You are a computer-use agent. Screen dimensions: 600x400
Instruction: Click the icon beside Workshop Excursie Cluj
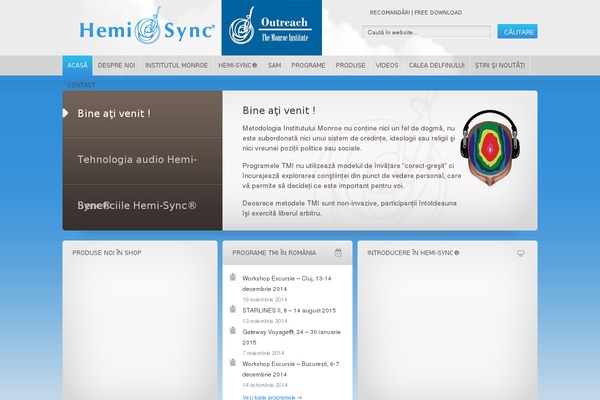tap(233, 275)
